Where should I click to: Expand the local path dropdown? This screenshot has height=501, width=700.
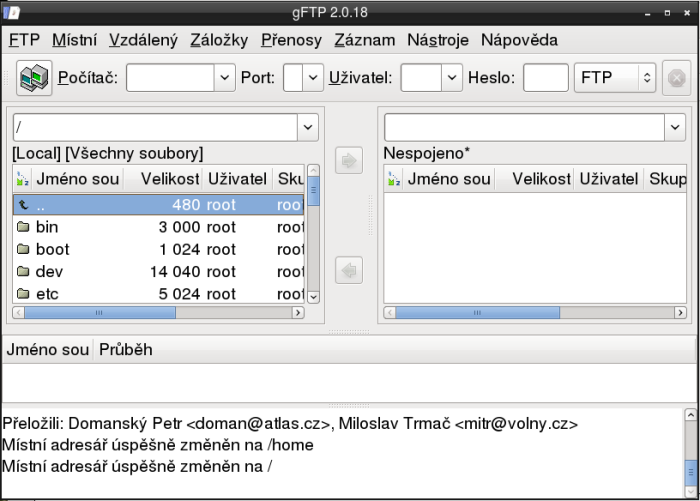tap(307, 128)
